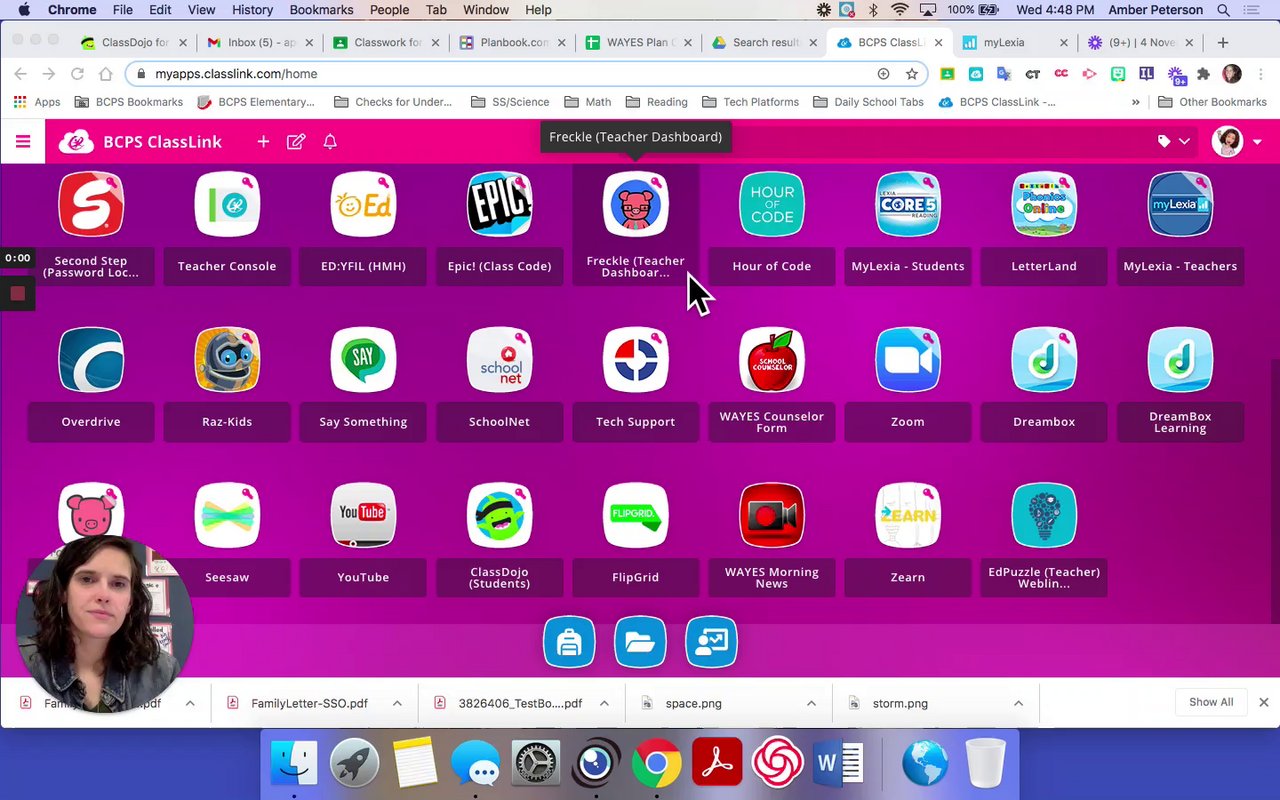Image resolution: width=1280 pixels, height=800 pixels.
Task: Switch to Gmail Inbox tab
Action: click(260, 43)
